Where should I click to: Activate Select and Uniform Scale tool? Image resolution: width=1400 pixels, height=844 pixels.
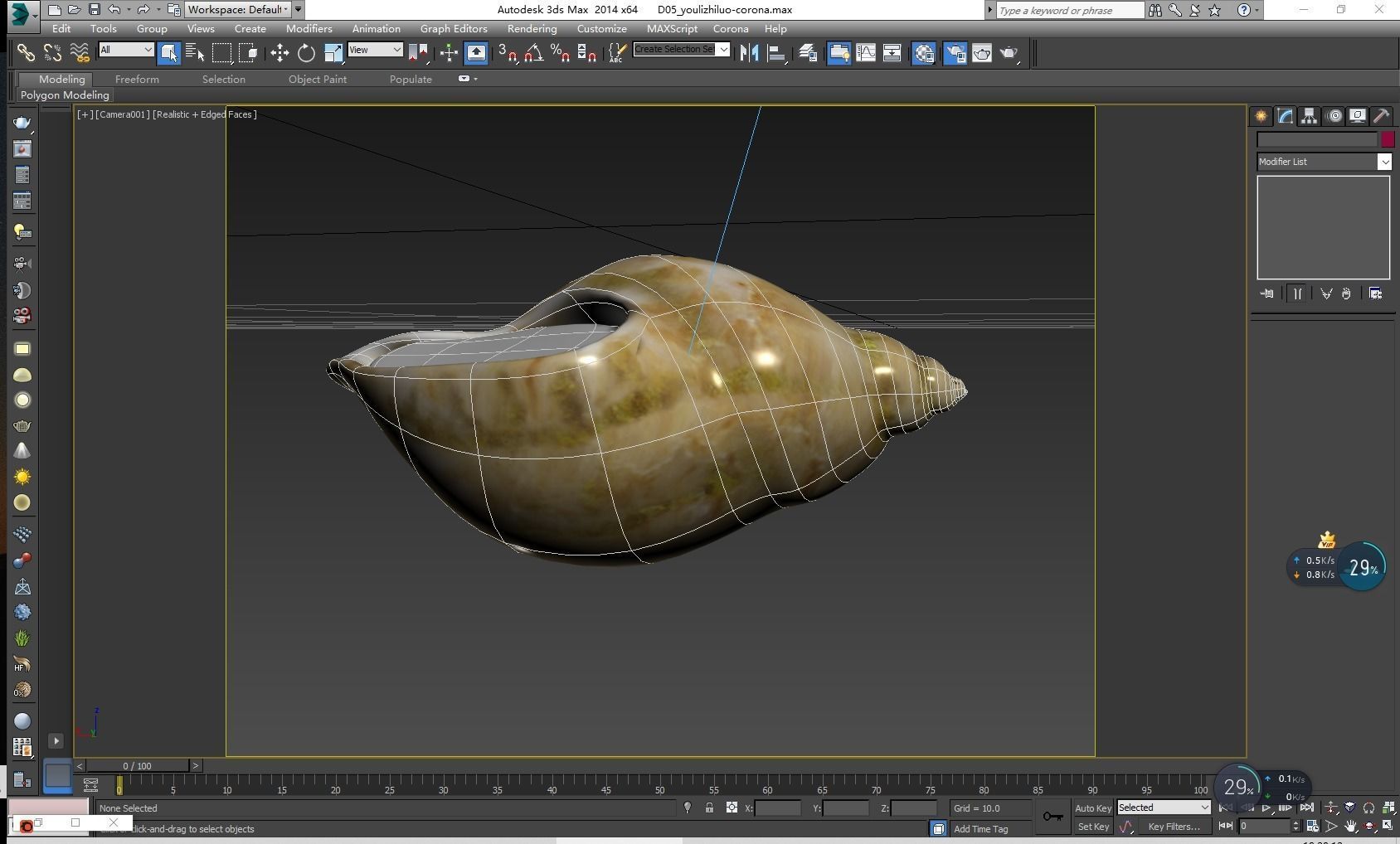[333, 53]
